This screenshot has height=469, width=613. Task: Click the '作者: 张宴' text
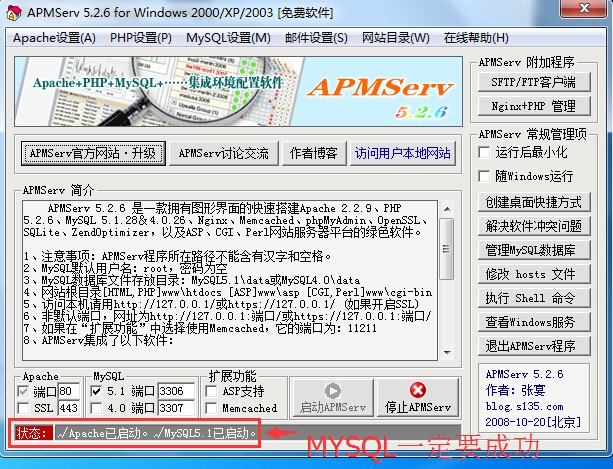click(x=515, y=390)
